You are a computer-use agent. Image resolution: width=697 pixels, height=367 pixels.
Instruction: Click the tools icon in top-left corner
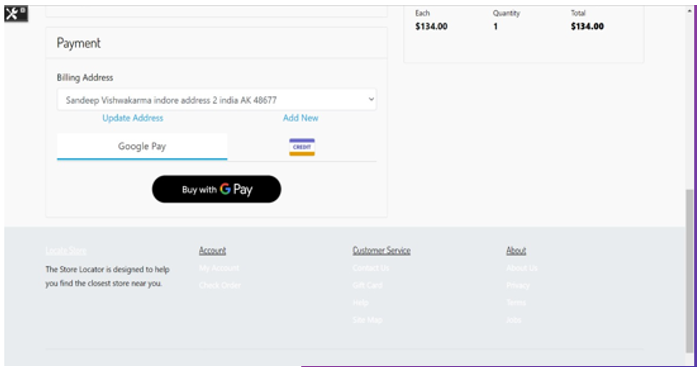pyautogui.click(x=16, y=13)
